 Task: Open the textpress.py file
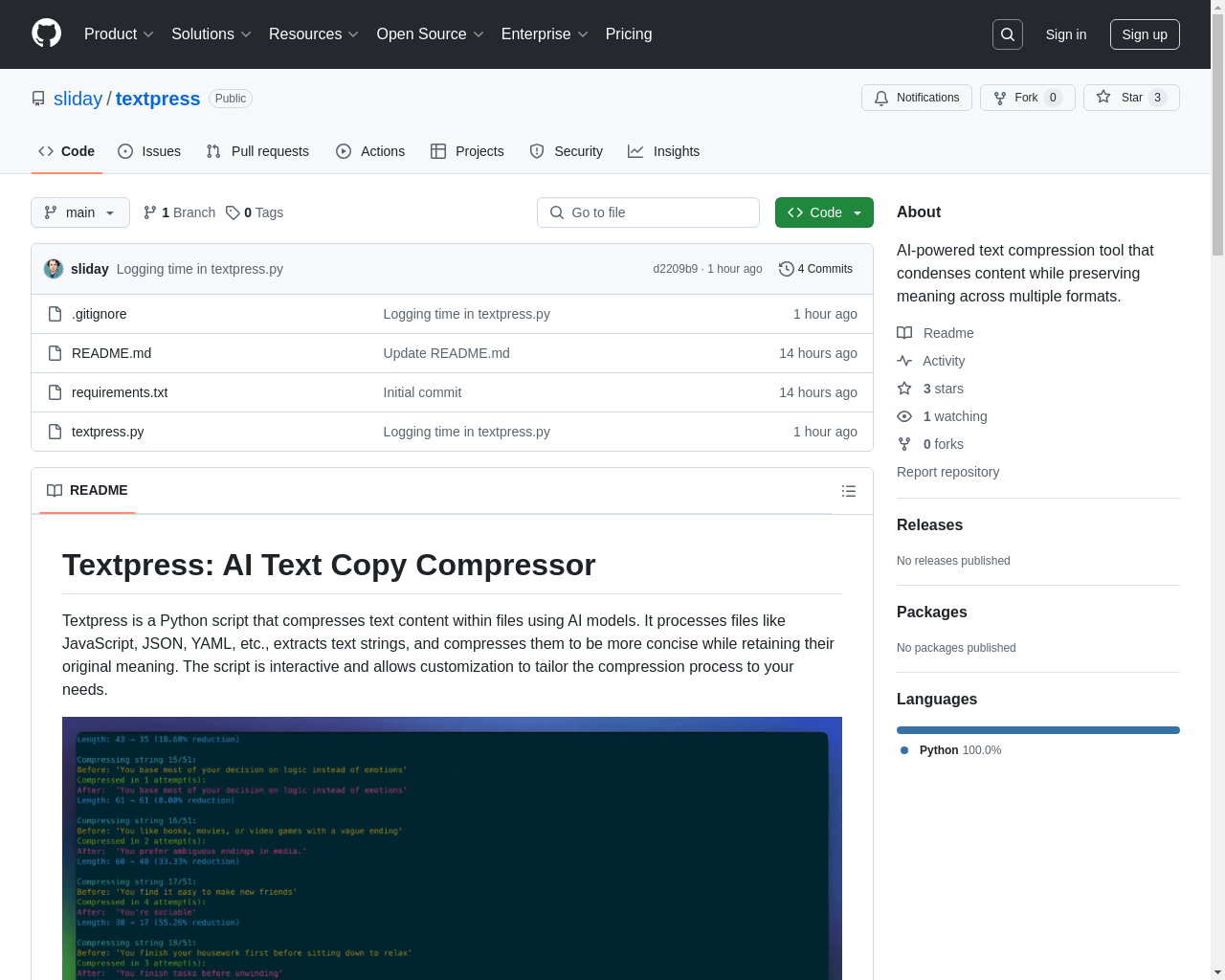tap(108, 432)
